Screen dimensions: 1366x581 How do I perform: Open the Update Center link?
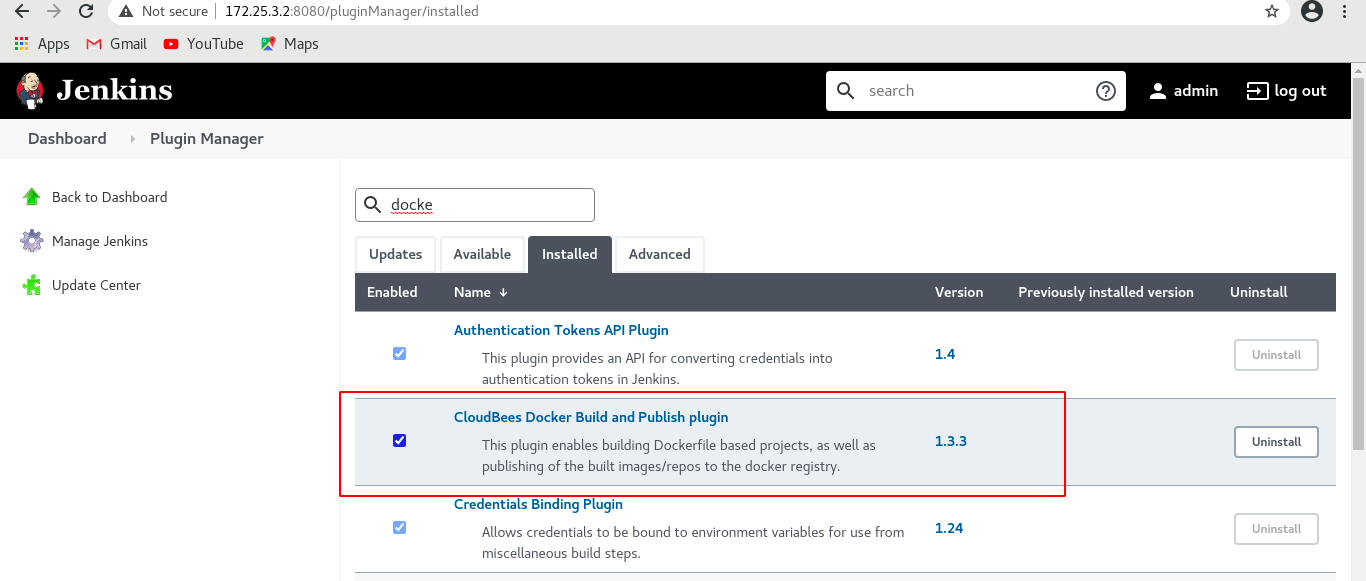coord(96,285)
